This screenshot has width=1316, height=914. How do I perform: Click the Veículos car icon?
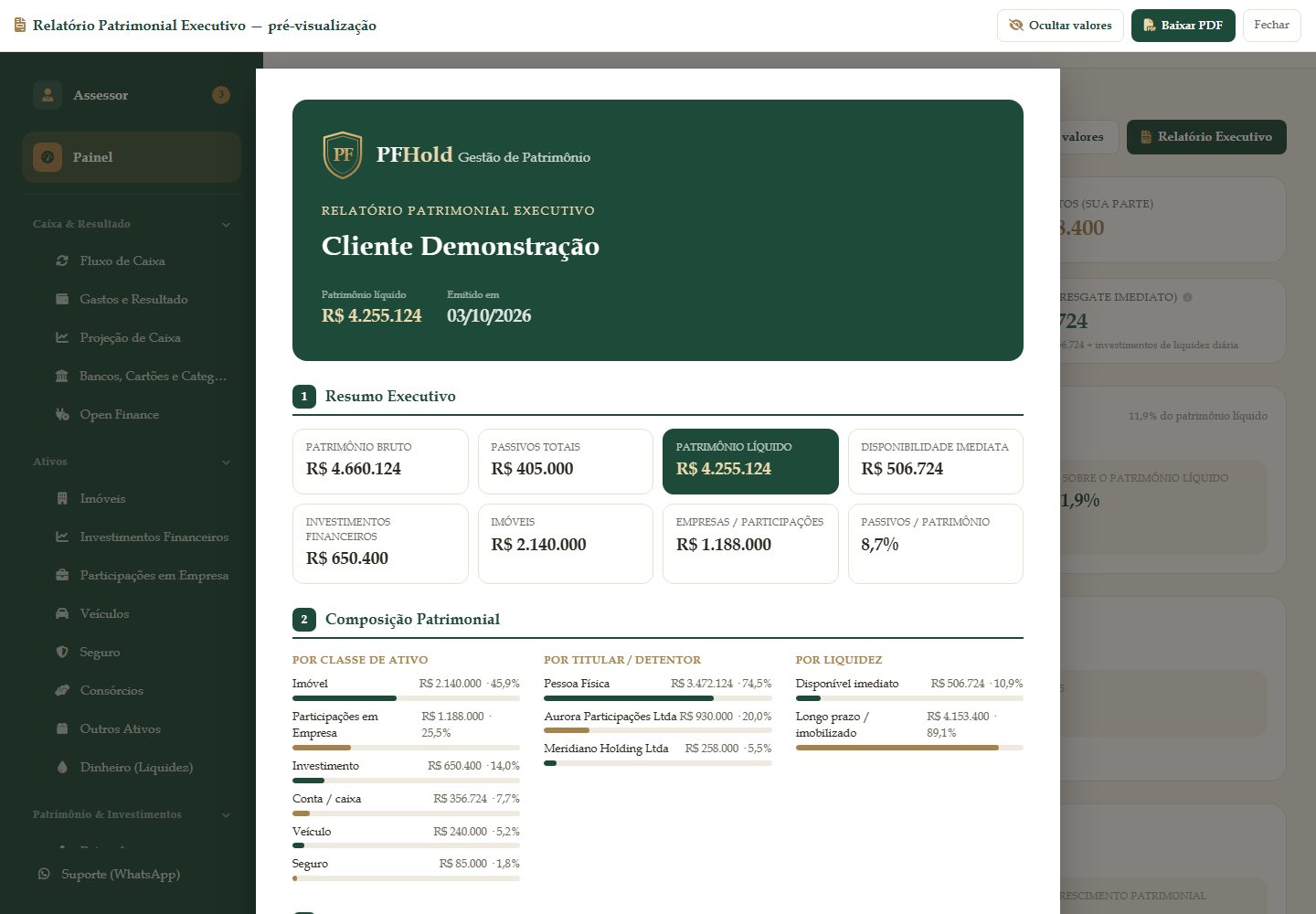[x=62, y=613]
